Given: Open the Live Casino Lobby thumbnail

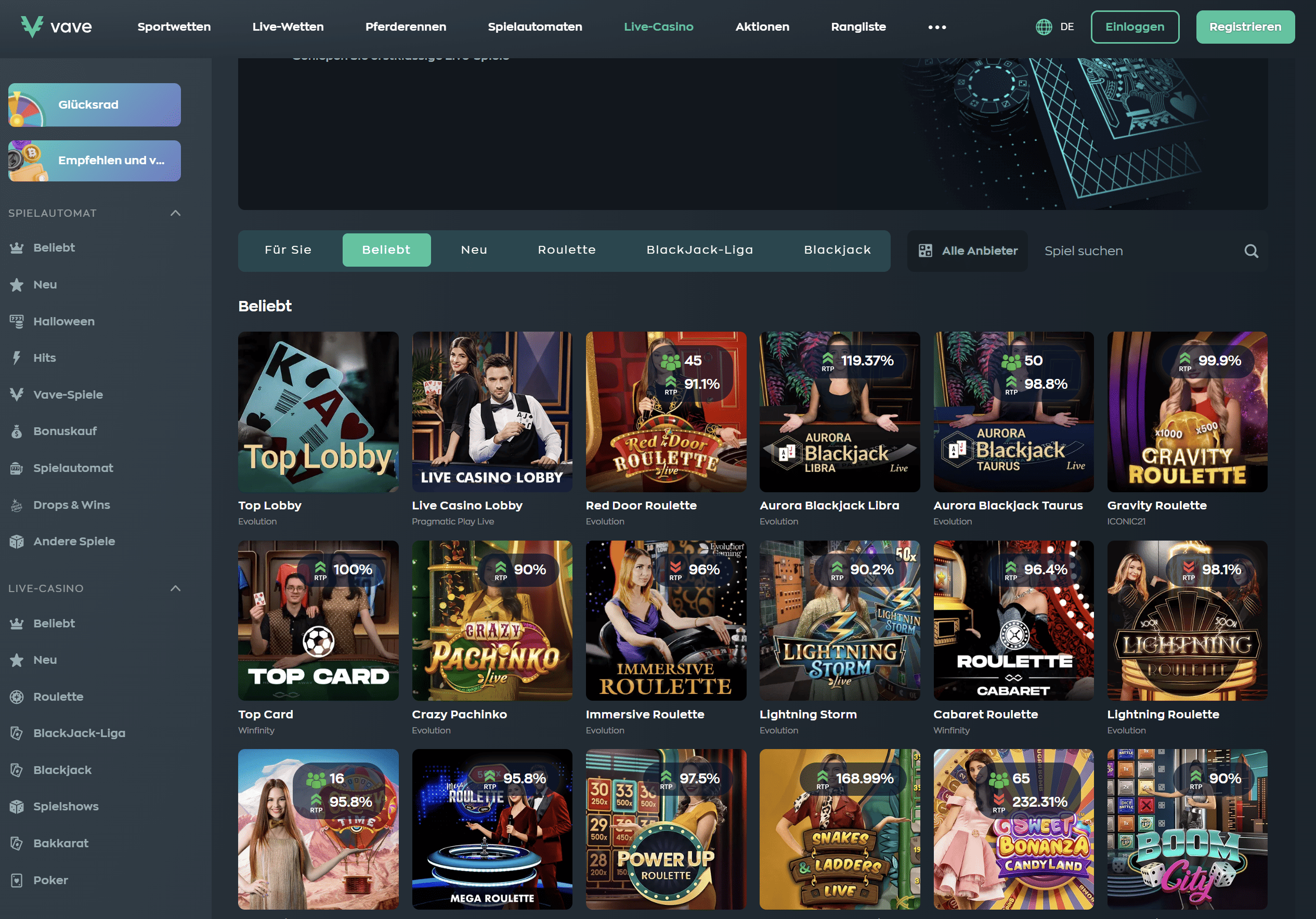Looking at the screenshot, I should click(492, 412).
